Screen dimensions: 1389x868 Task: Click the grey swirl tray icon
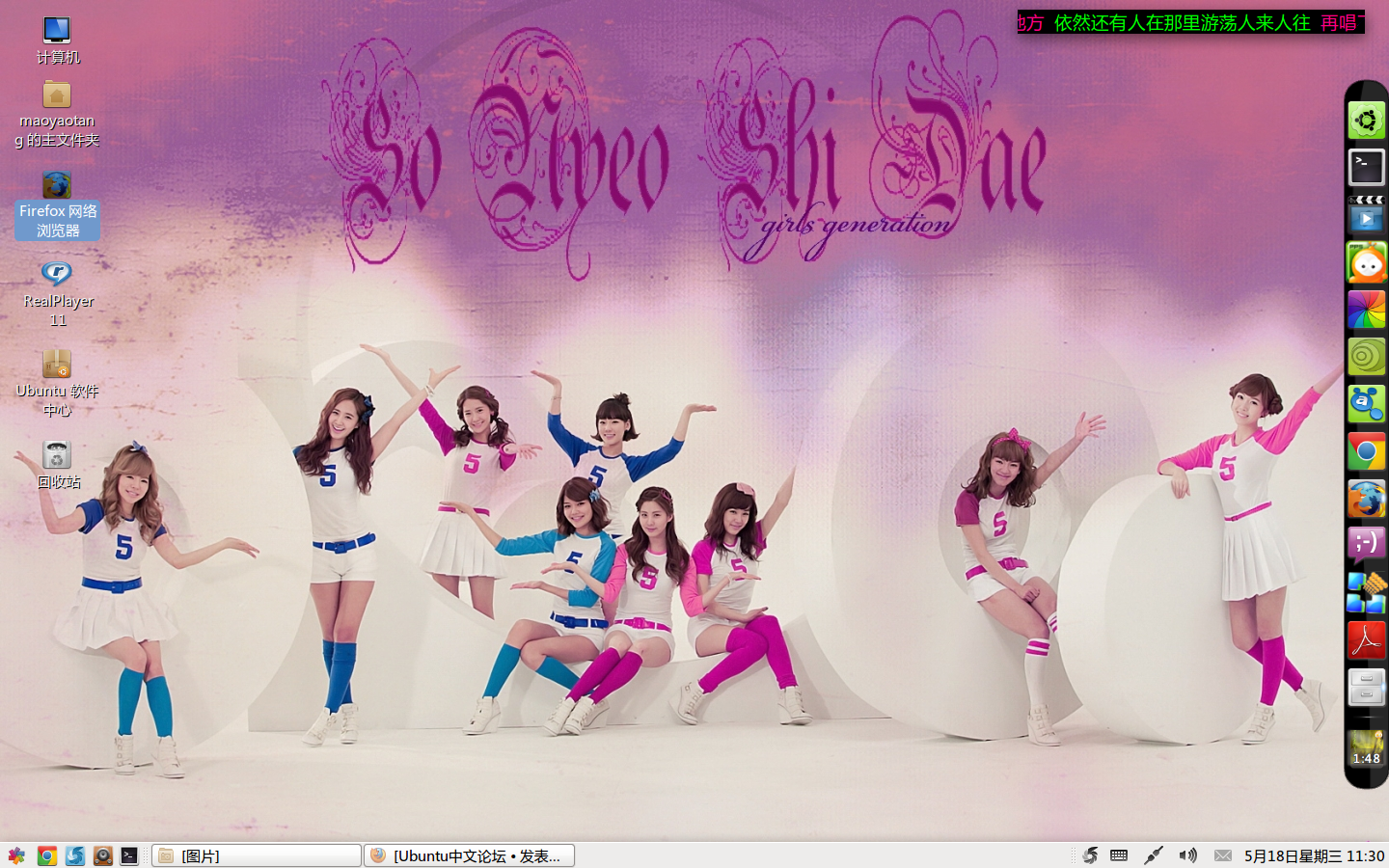pyautogui.click(x=1090, y=855)
